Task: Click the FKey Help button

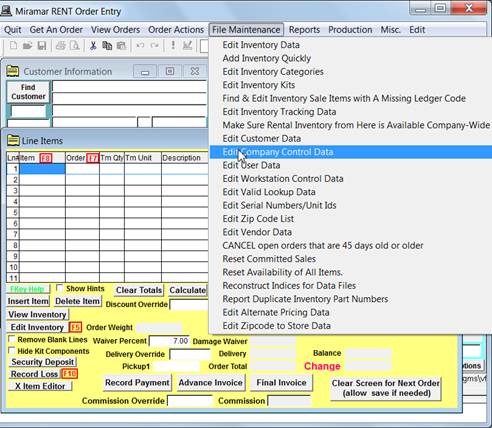Action: pos(28,289)
